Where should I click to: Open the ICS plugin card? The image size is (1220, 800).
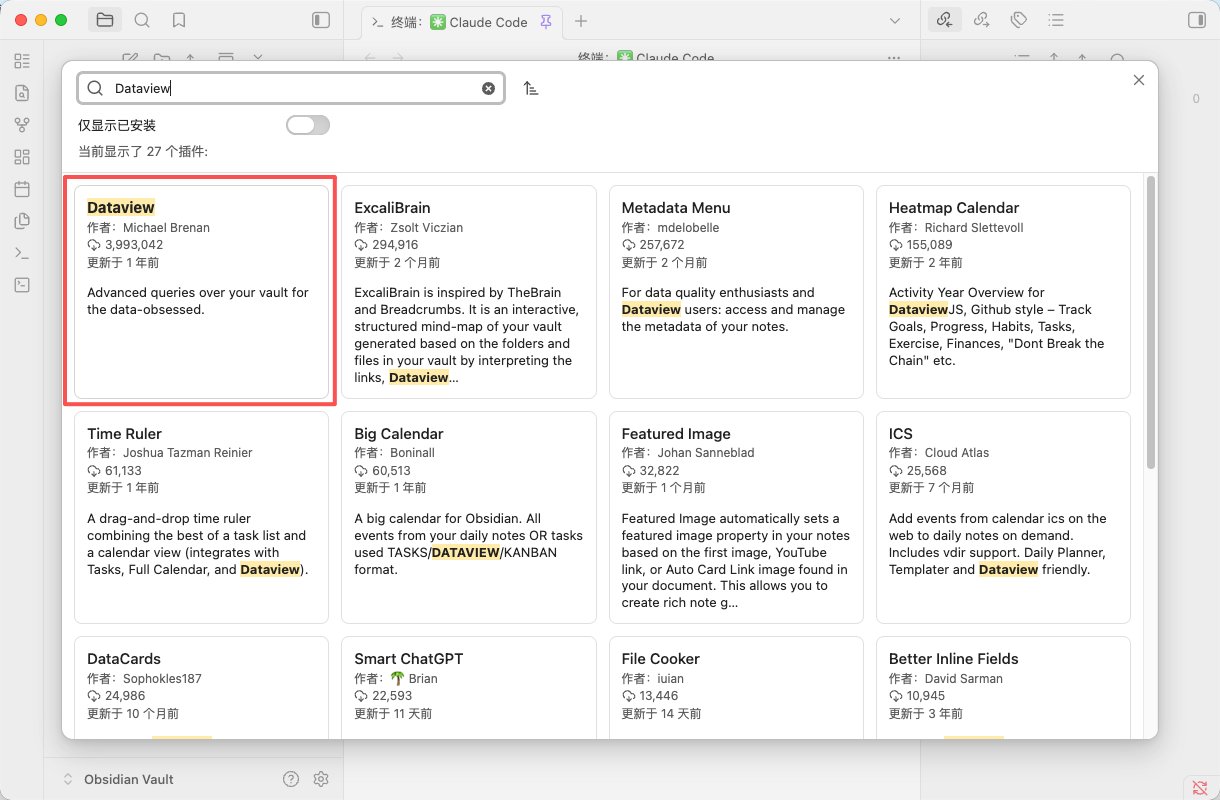coord(1003,518)
